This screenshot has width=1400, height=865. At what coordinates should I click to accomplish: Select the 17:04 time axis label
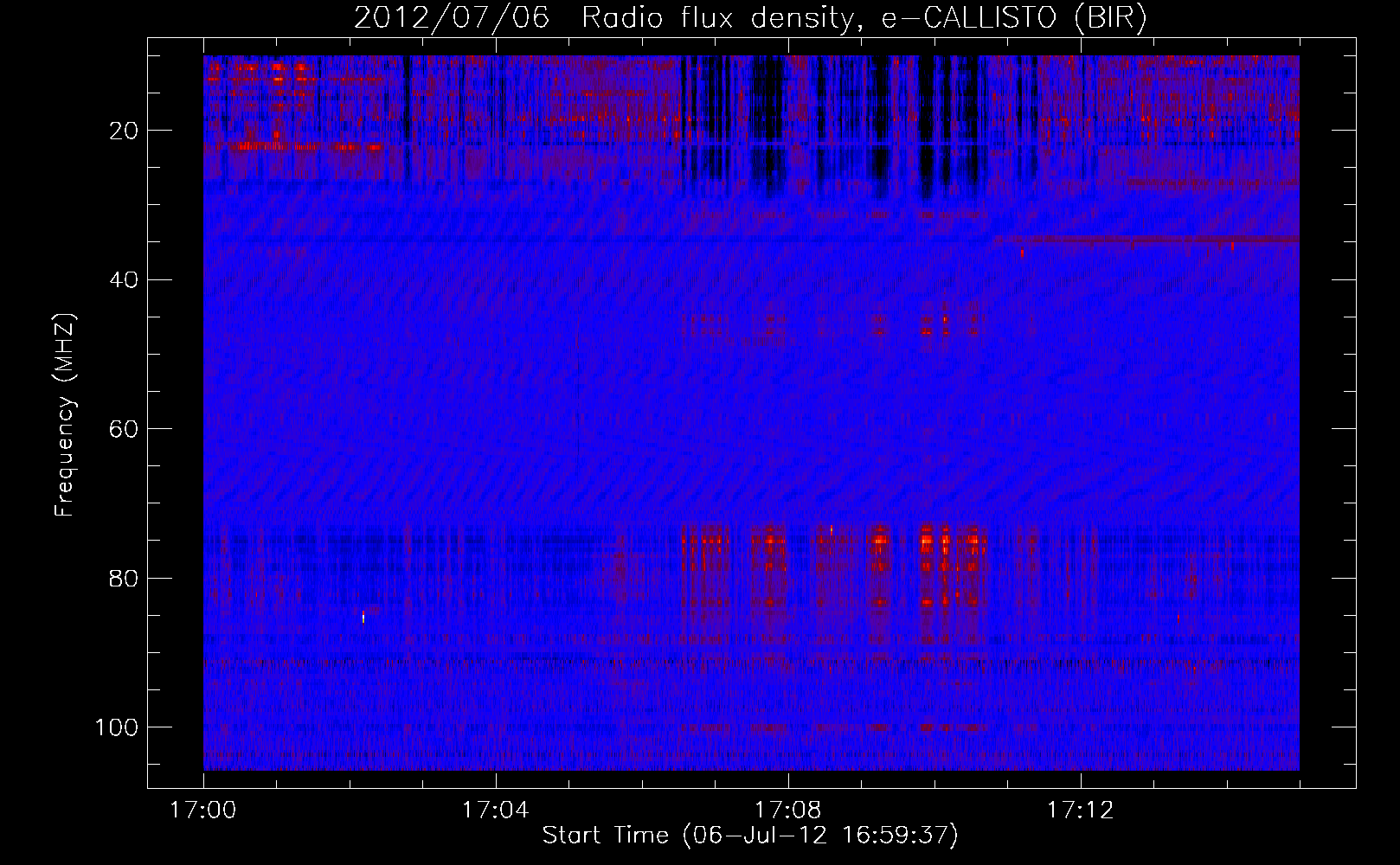[x=495, y=811]
